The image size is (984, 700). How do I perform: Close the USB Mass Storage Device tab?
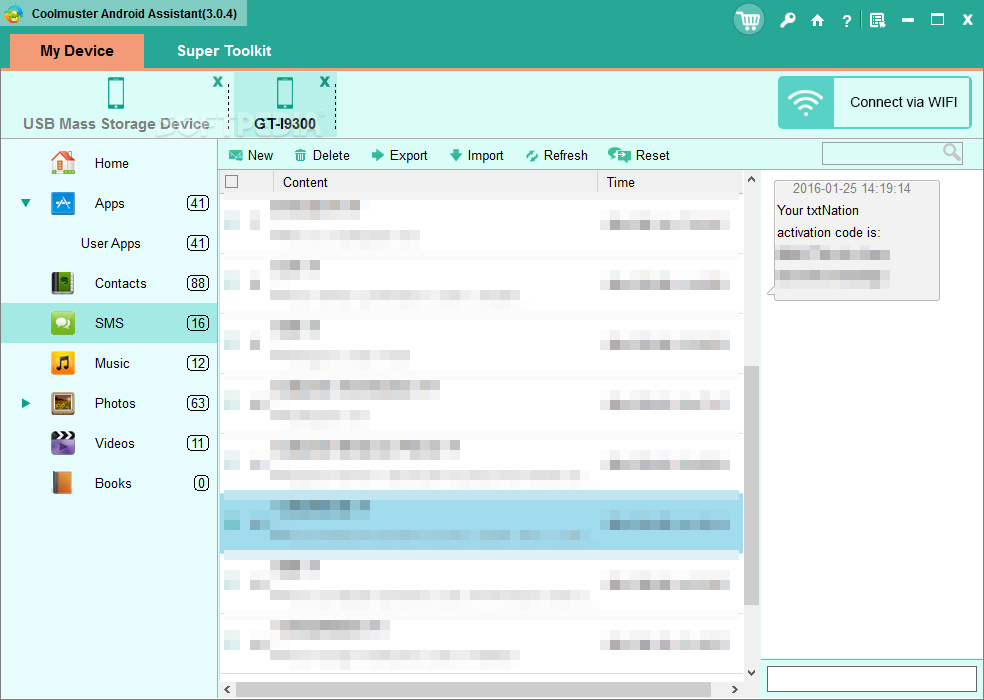[x=218, y=82]
